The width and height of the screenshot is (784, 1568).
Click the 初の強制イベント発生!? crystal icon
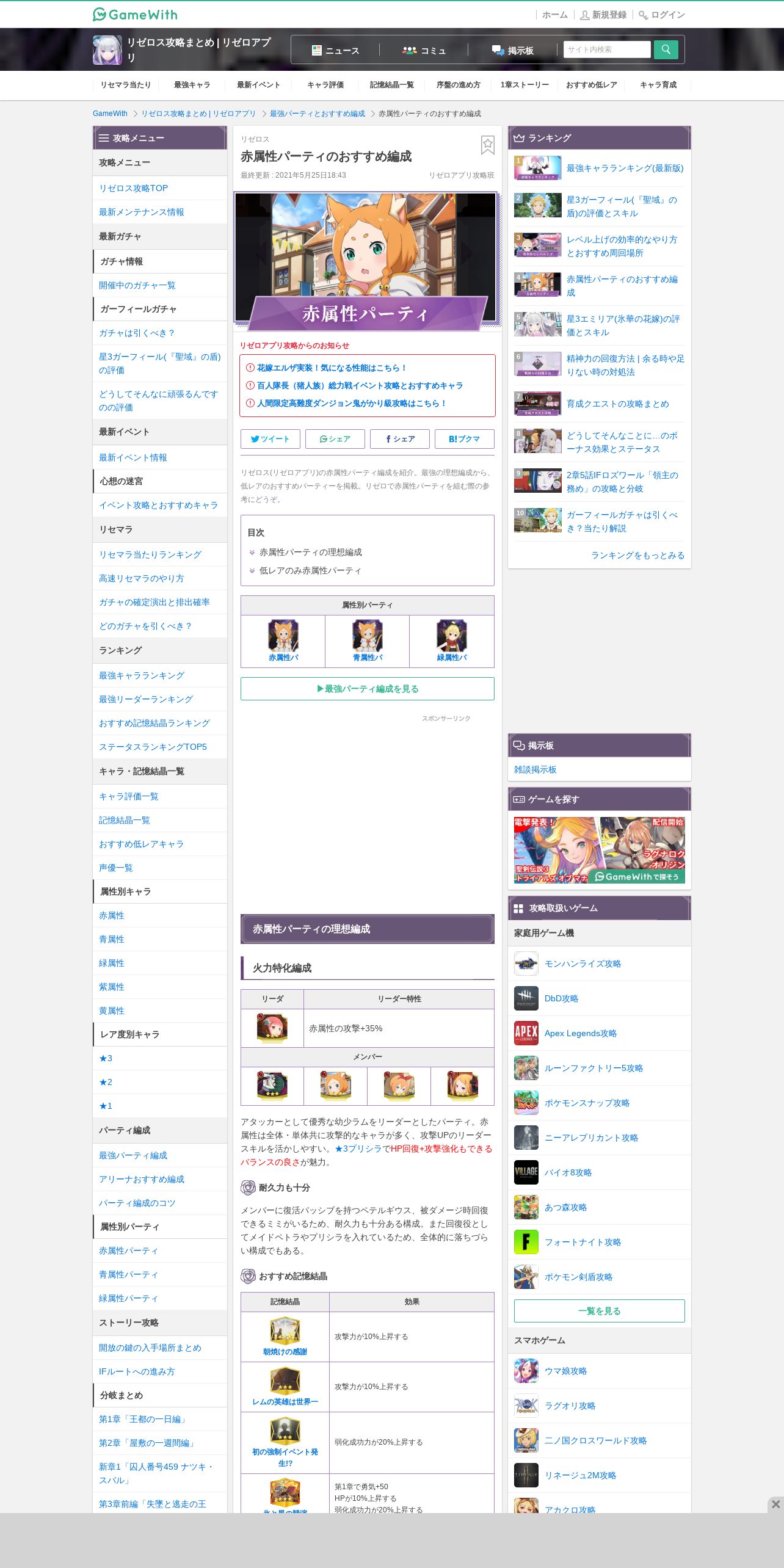(x=285, y=1431)
